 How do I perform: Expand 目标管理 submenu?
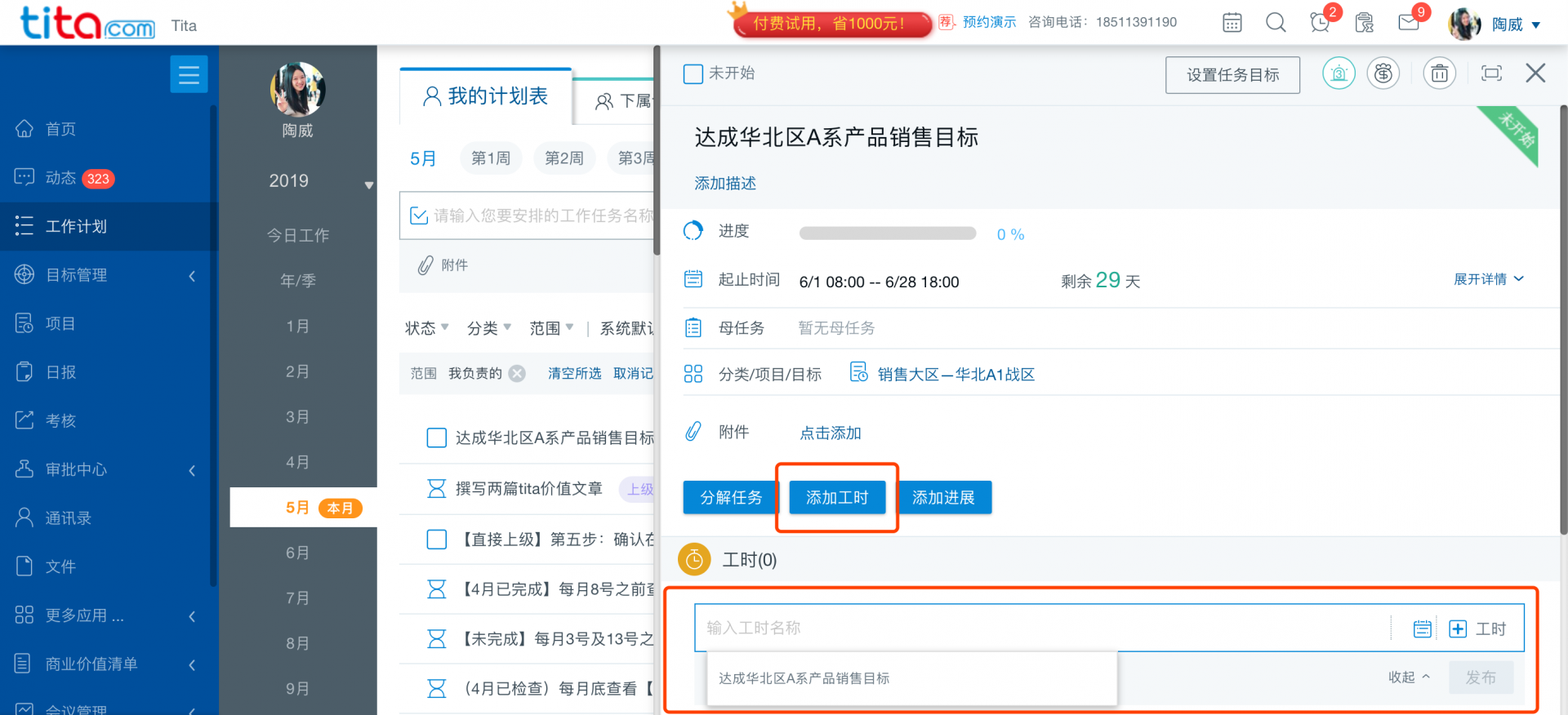(192, 276)
